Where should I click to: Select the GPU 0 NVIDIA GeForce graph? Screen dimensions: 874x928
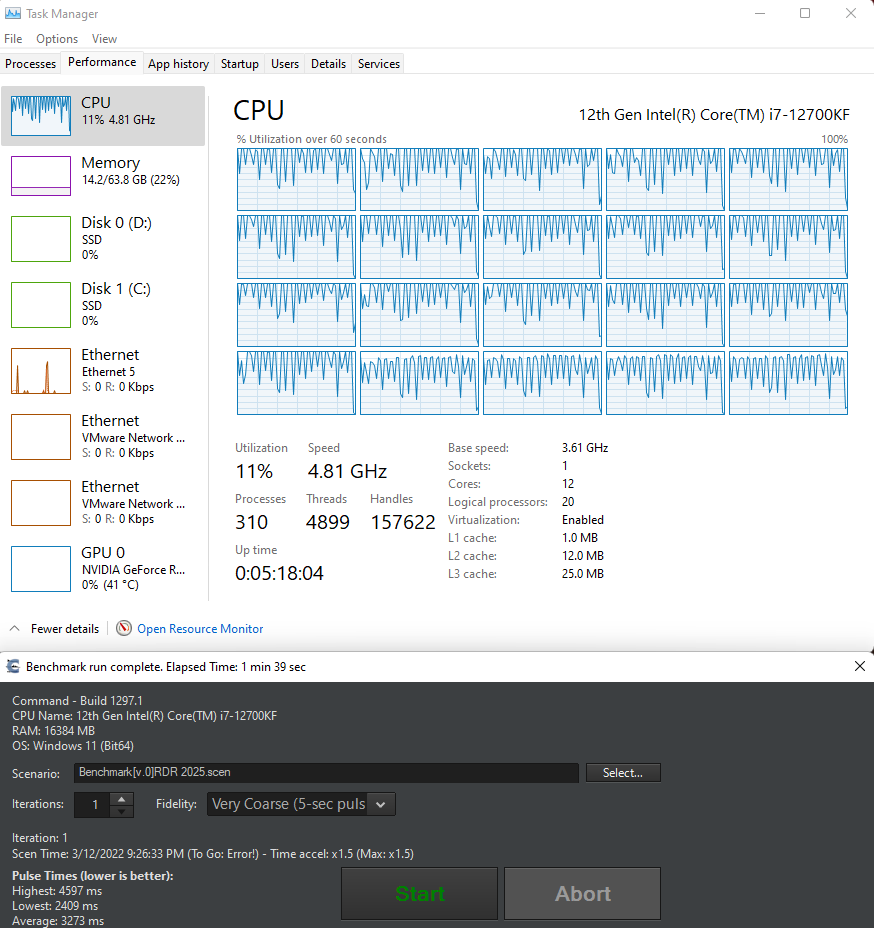(41, 569)
